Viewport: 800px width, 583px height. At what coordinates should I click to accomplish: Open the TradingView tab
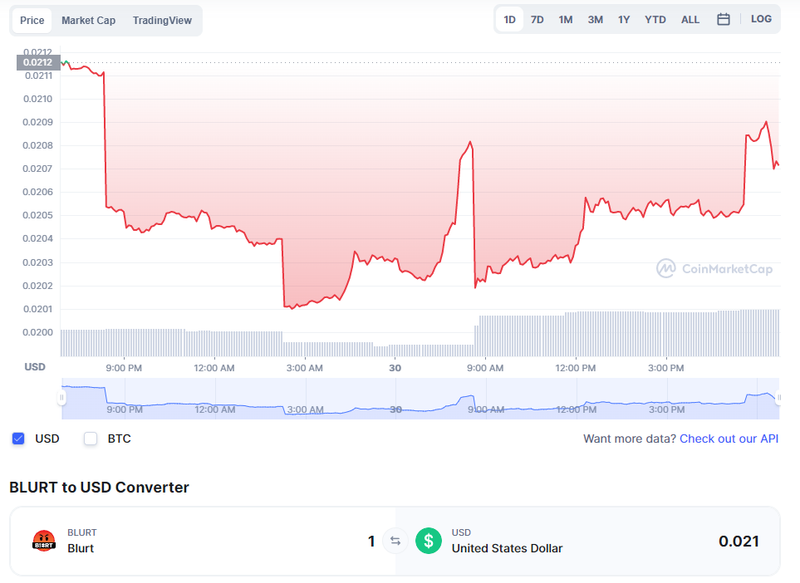(162, 20)
